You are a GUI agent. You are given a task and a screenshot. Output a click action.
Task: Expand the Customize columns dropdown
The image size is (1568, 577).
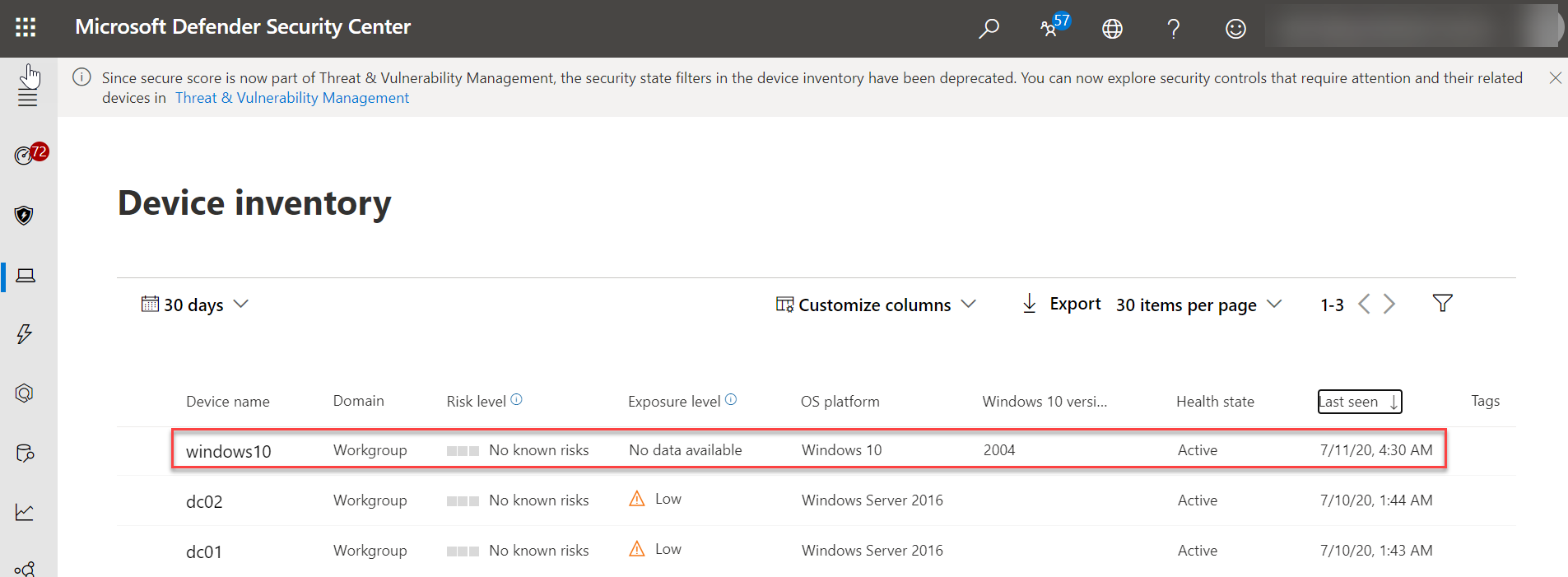876,305
